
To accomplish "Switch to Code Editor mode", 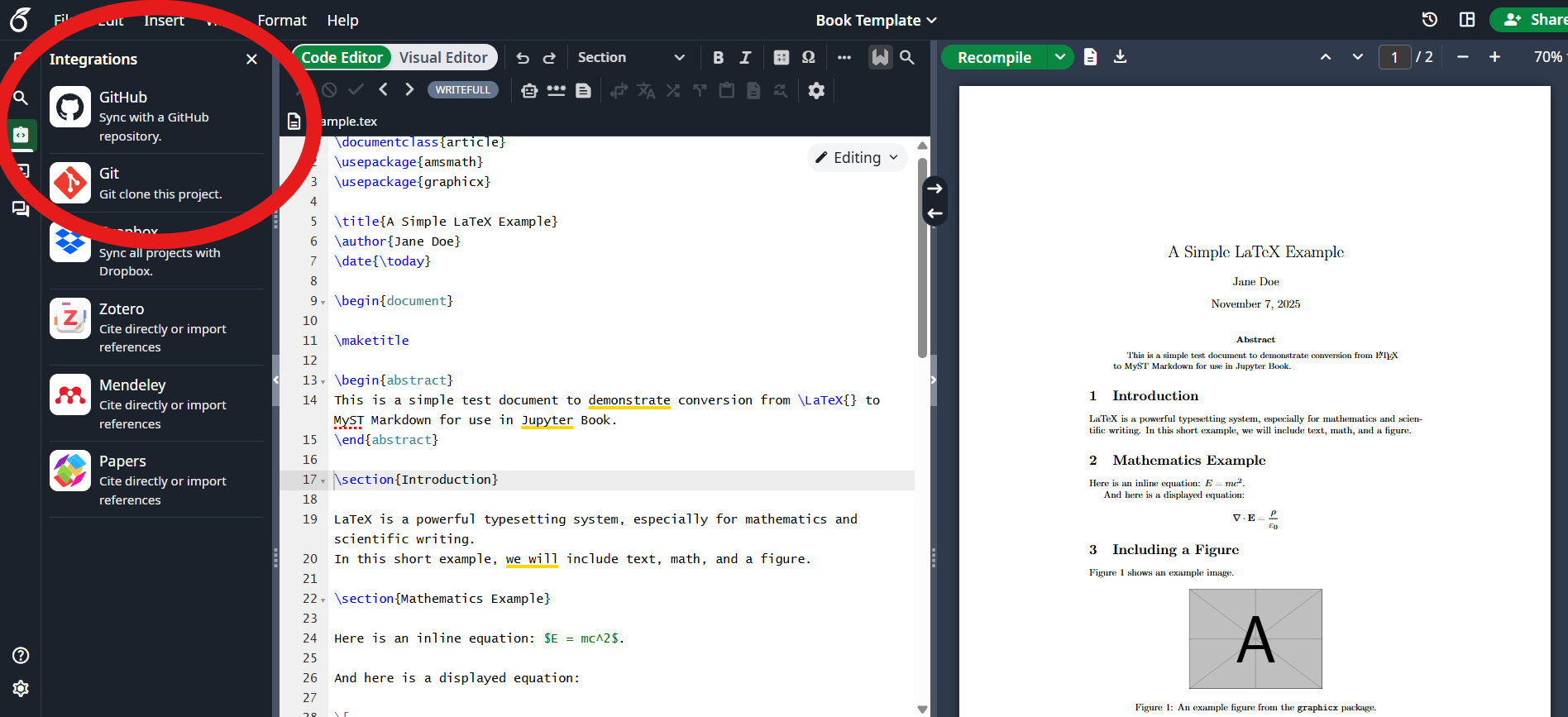I will (x=342, y=57).
